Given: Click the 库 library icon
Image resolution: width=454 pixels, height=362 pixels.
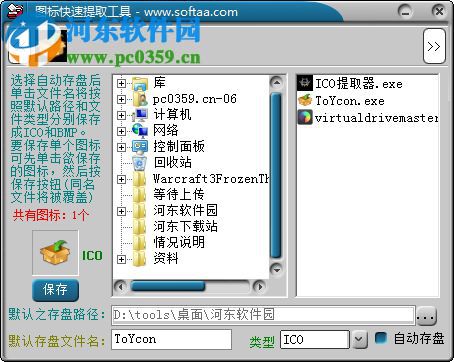Looking at the screenshot, I should pyautogui.click(x=140, y=83).
